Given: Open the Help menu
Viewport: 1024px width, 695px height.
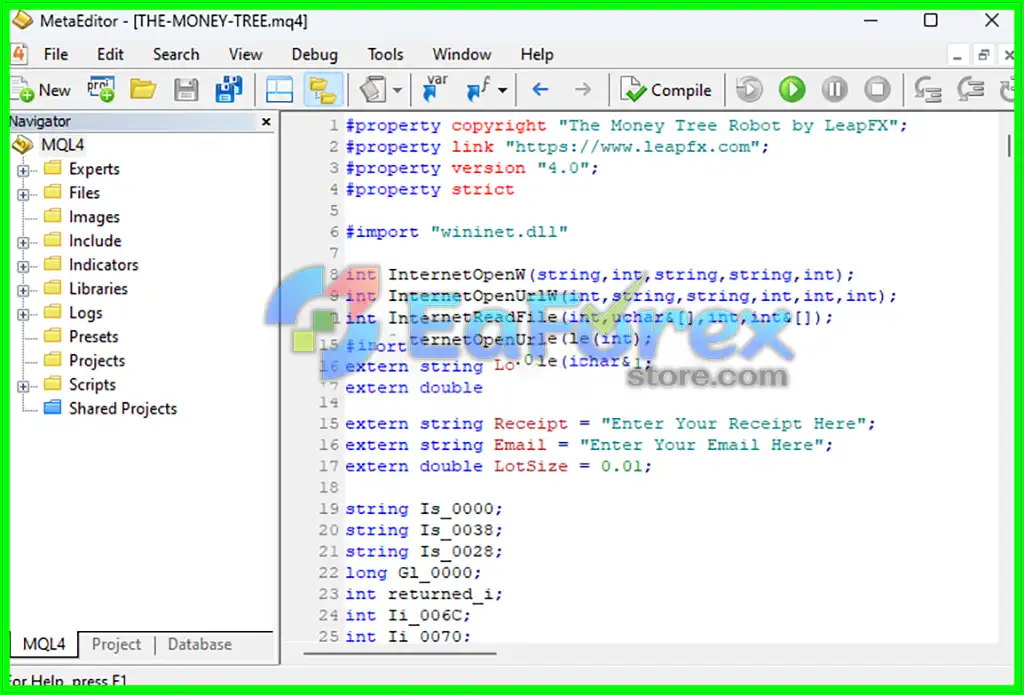Looking at the screenshot, I should coord(537,54).
